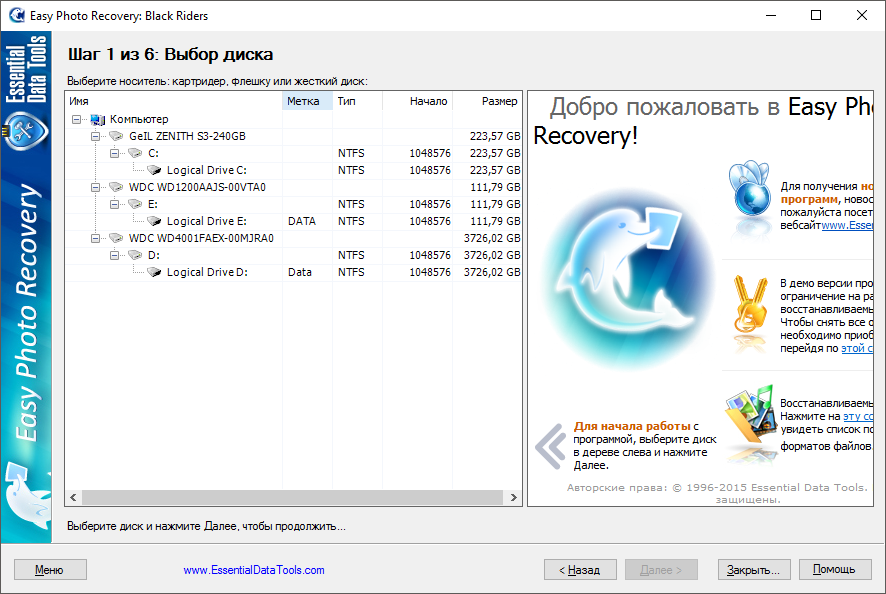
Task: Select the GeIL ZENITH S3-240GB disk
Action: [x=187, y=136]
